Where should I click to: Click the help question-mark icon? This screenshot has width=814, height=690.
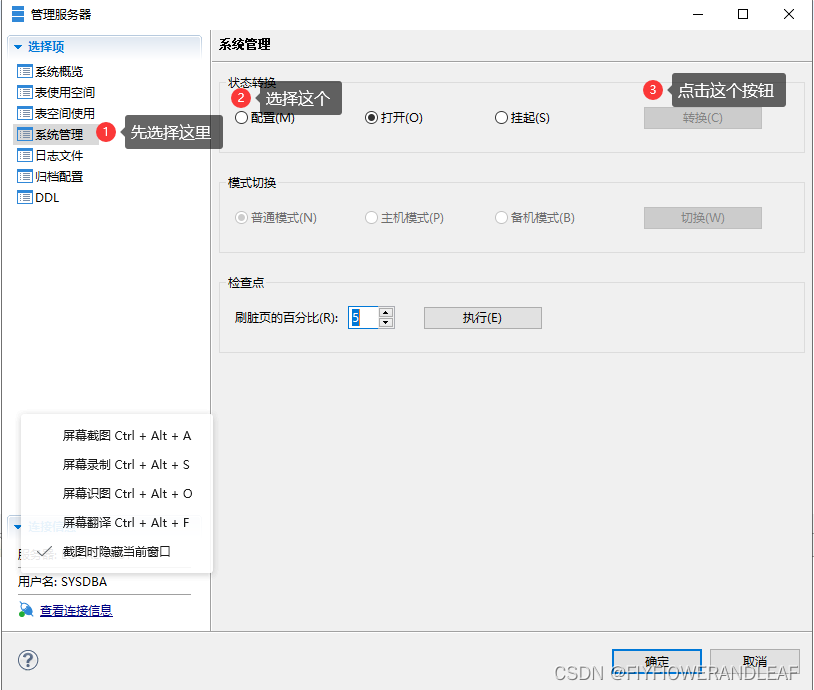coord(26,660)
